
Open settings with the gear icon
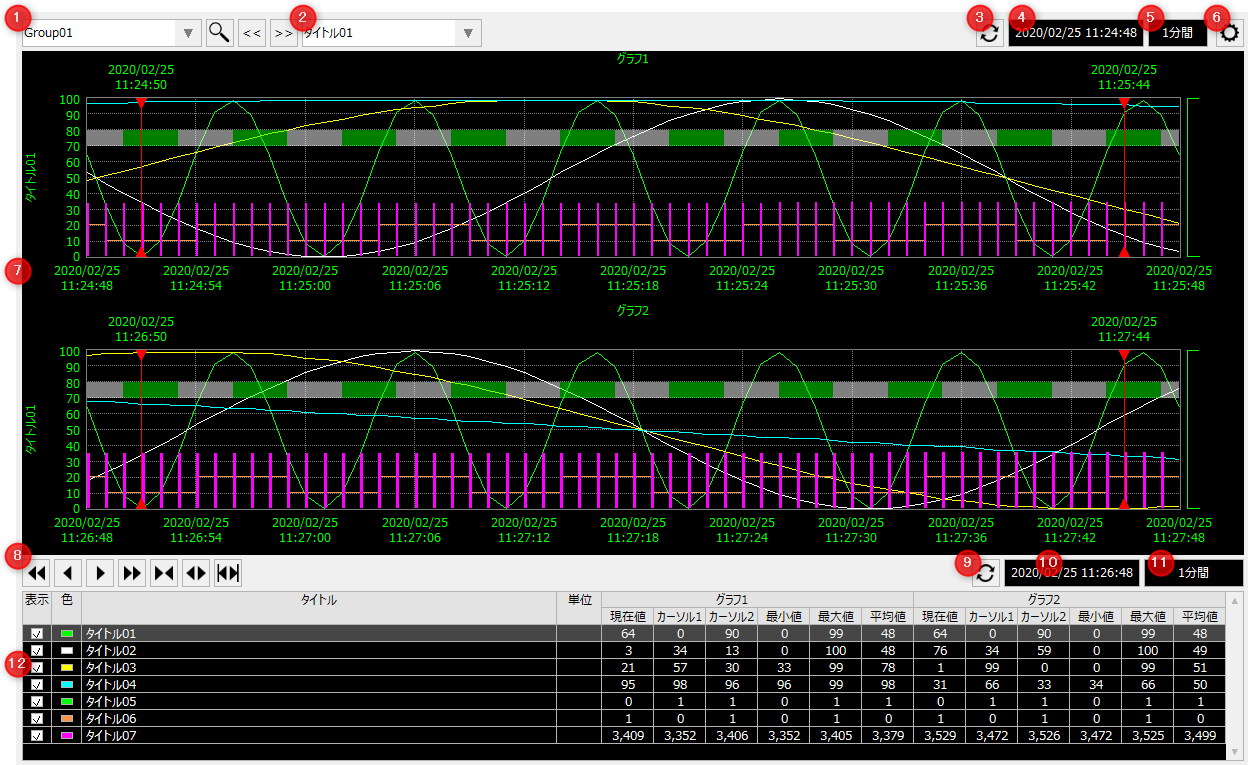[x=1229, y=34]
